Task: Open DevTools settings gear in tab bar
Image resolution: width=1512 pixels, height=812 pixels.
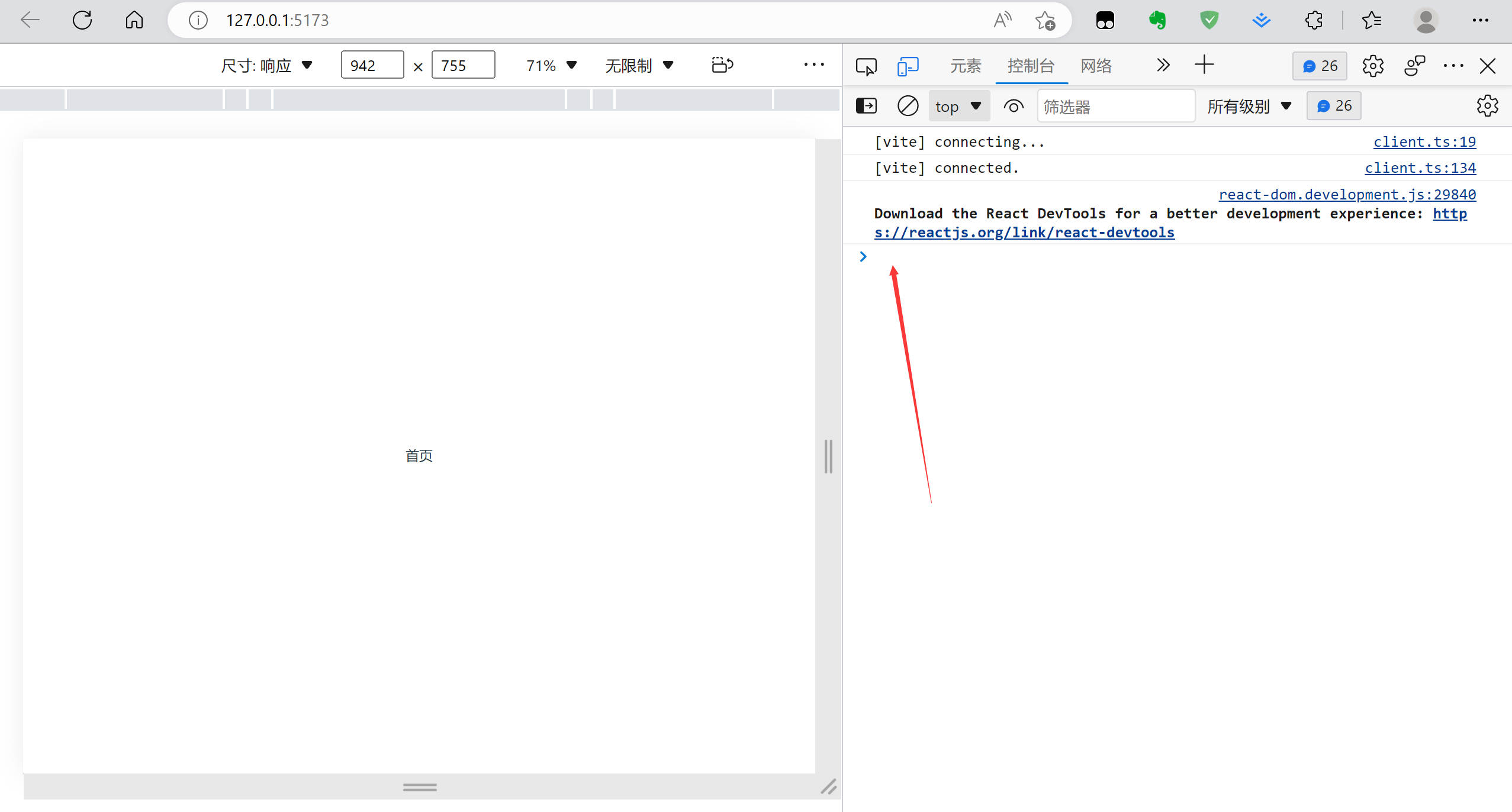Action: point(1373,66)
